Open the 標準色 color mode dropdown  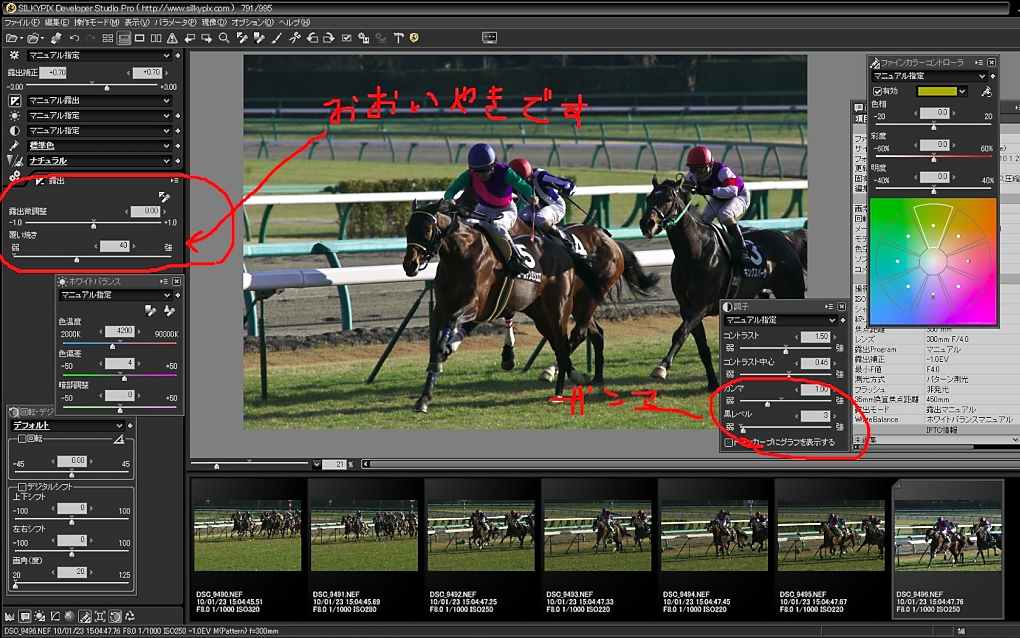pos(99,146)
